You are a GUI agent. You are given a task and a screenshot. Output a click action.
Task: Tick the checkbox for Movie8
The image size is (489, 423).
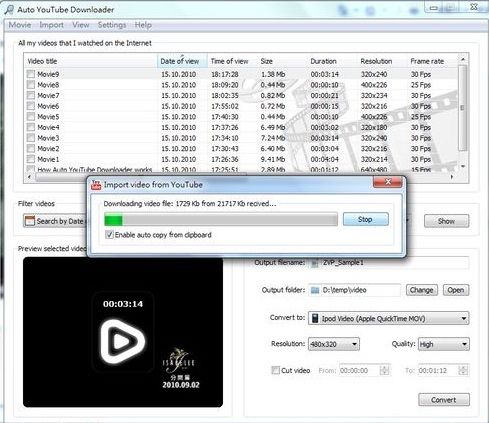tap(31, 85)
